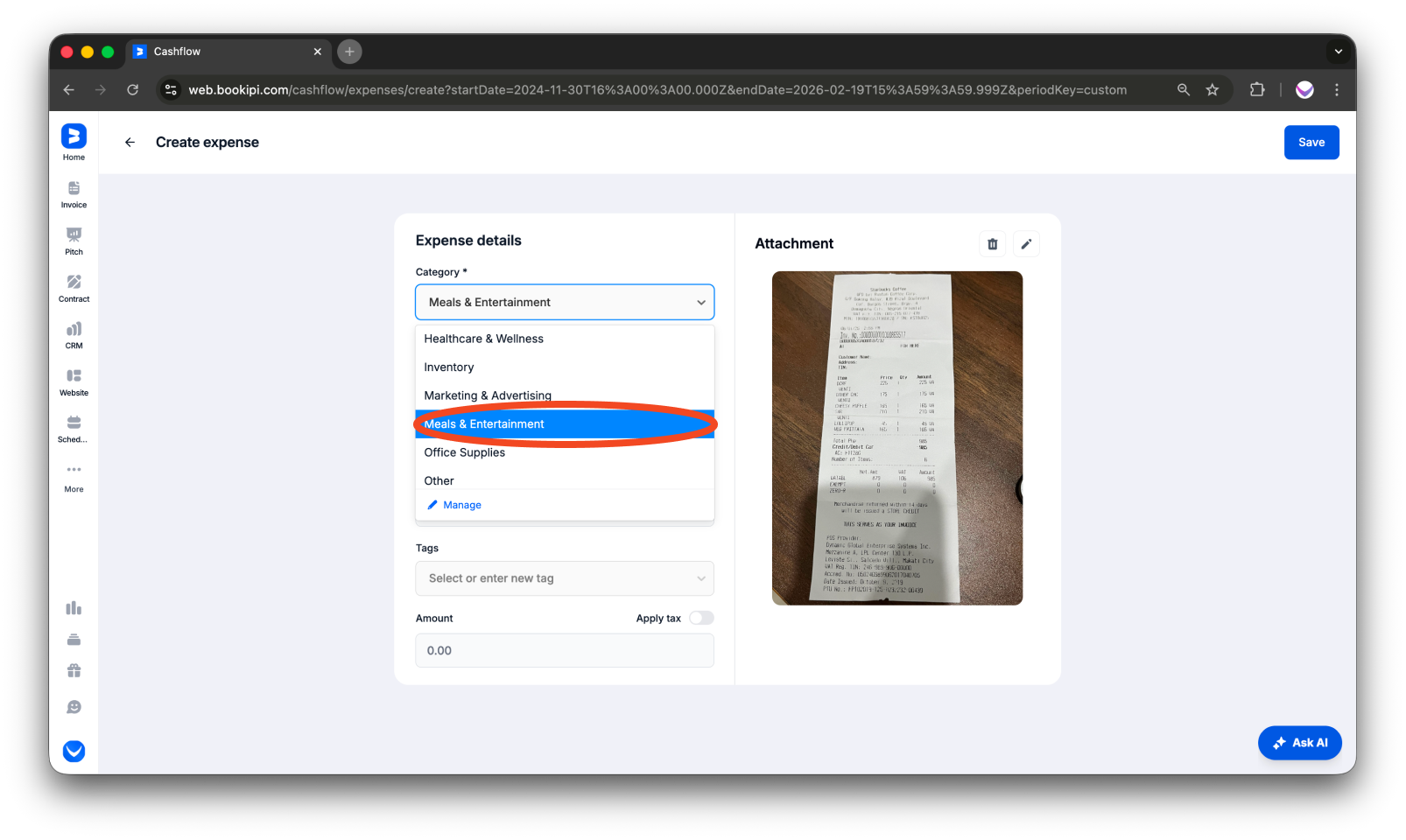
Task: Click the browser back button
Action: 69,90
